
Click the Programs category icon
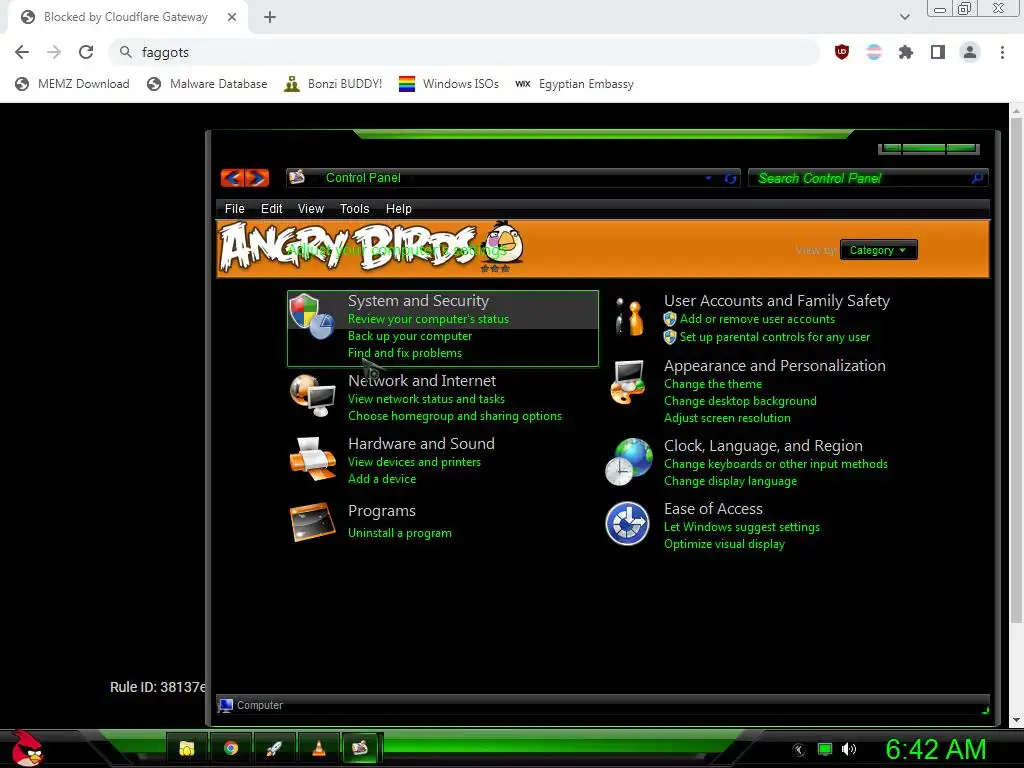pyautogui.click(x=313, y=522)
